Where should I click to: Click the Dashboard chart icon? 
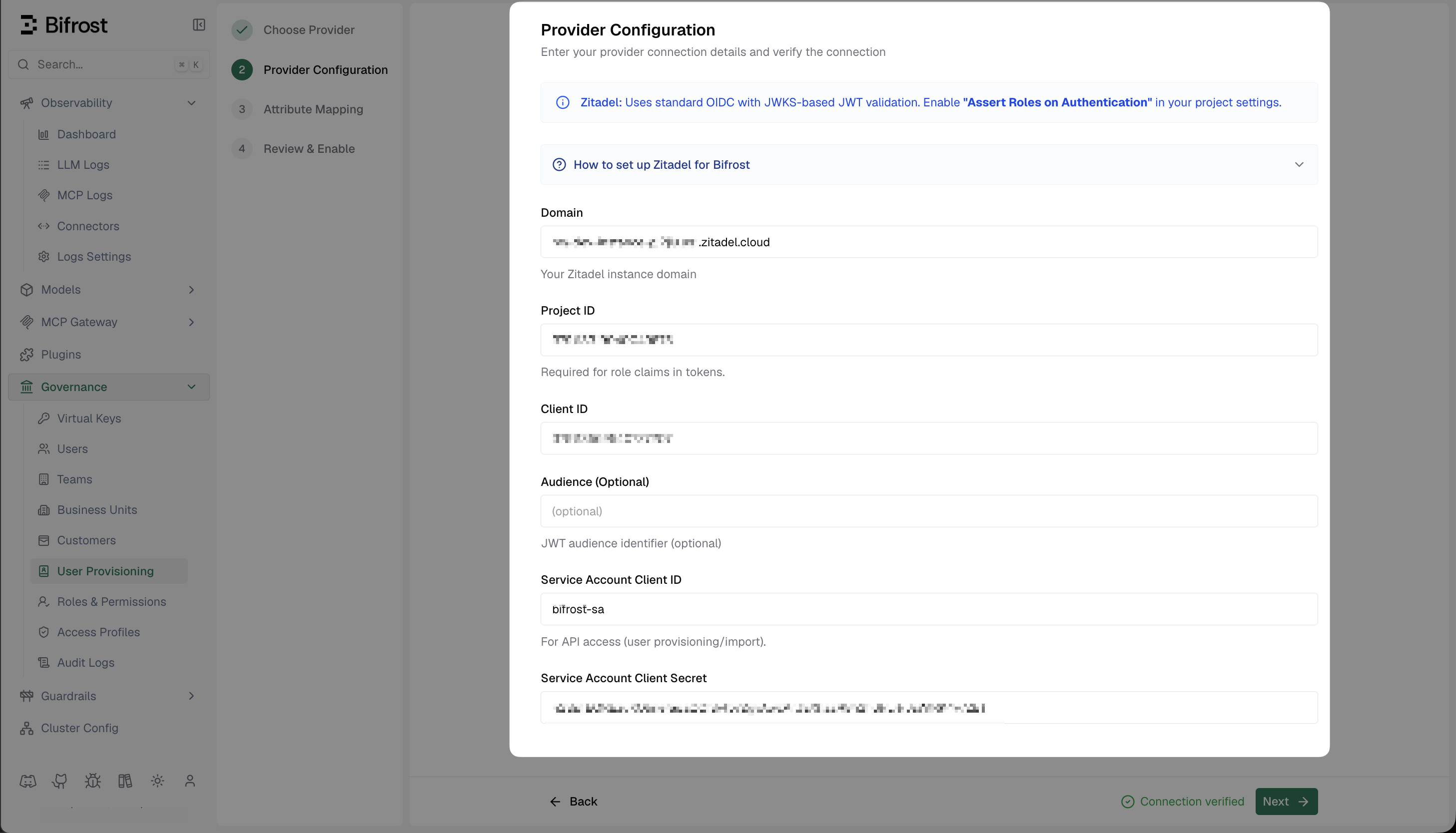[43, 134]
